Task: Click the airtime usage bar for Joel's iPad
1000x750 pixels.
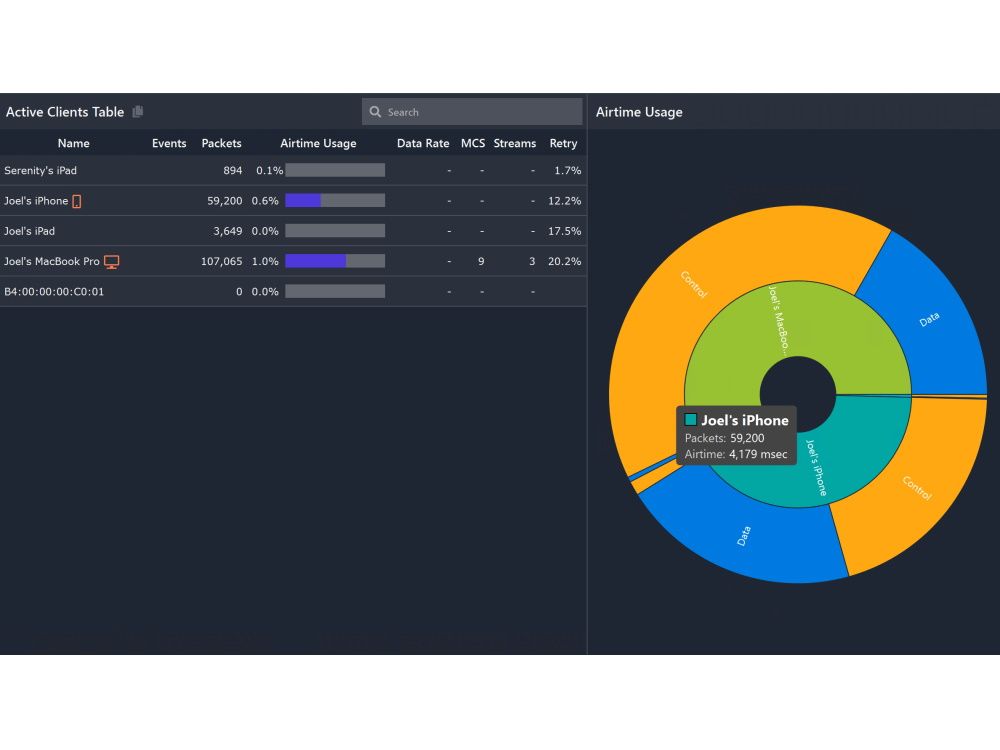Action: coord(335,231)
